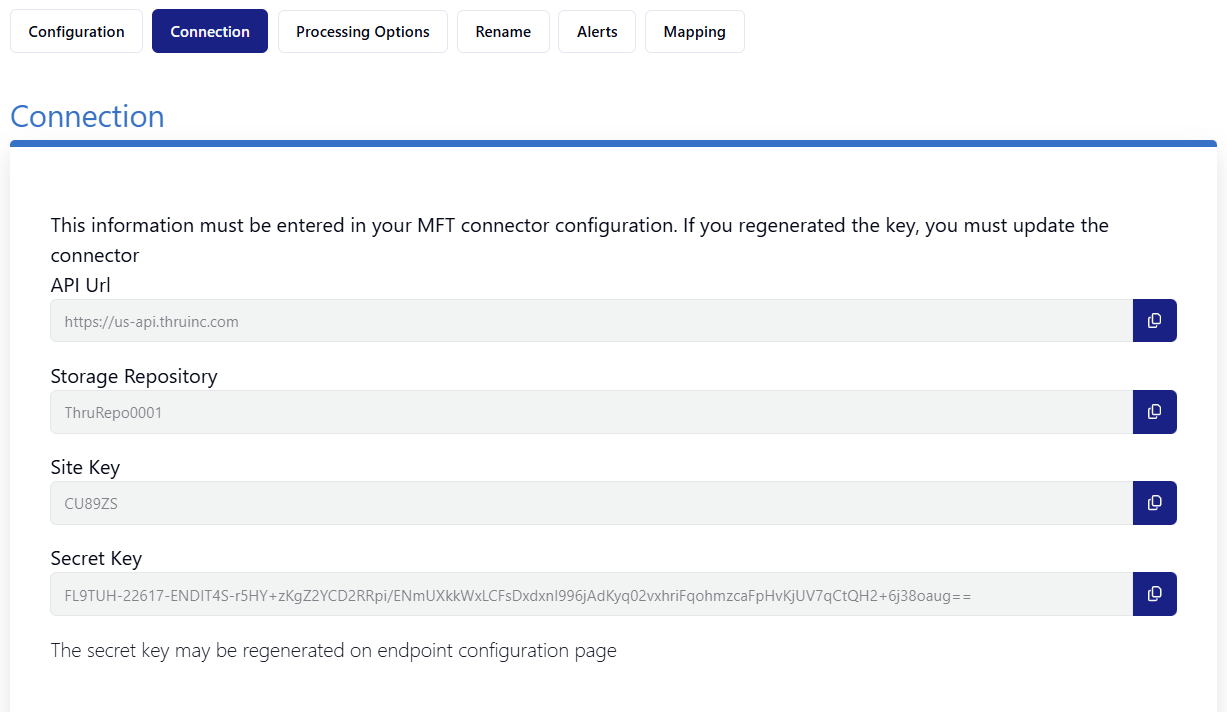
Task: Switch to Processing Options tab
Action: tap(362, 32)
